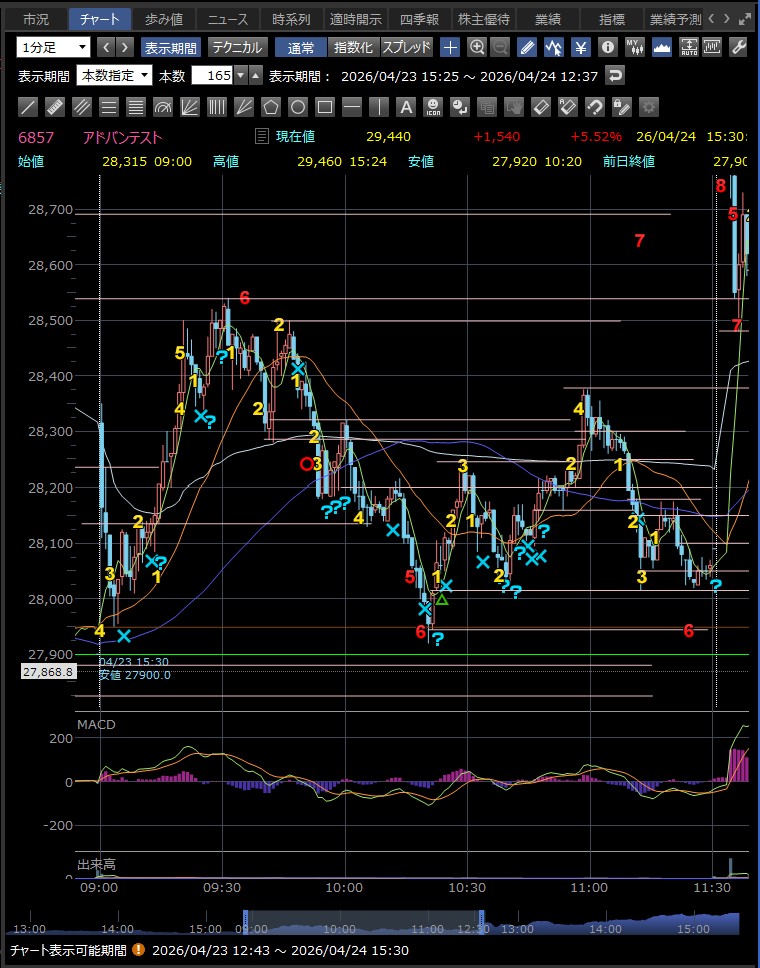
Task: Open the 1分足 timeframe dropdown
Action: tap(54, 47)
